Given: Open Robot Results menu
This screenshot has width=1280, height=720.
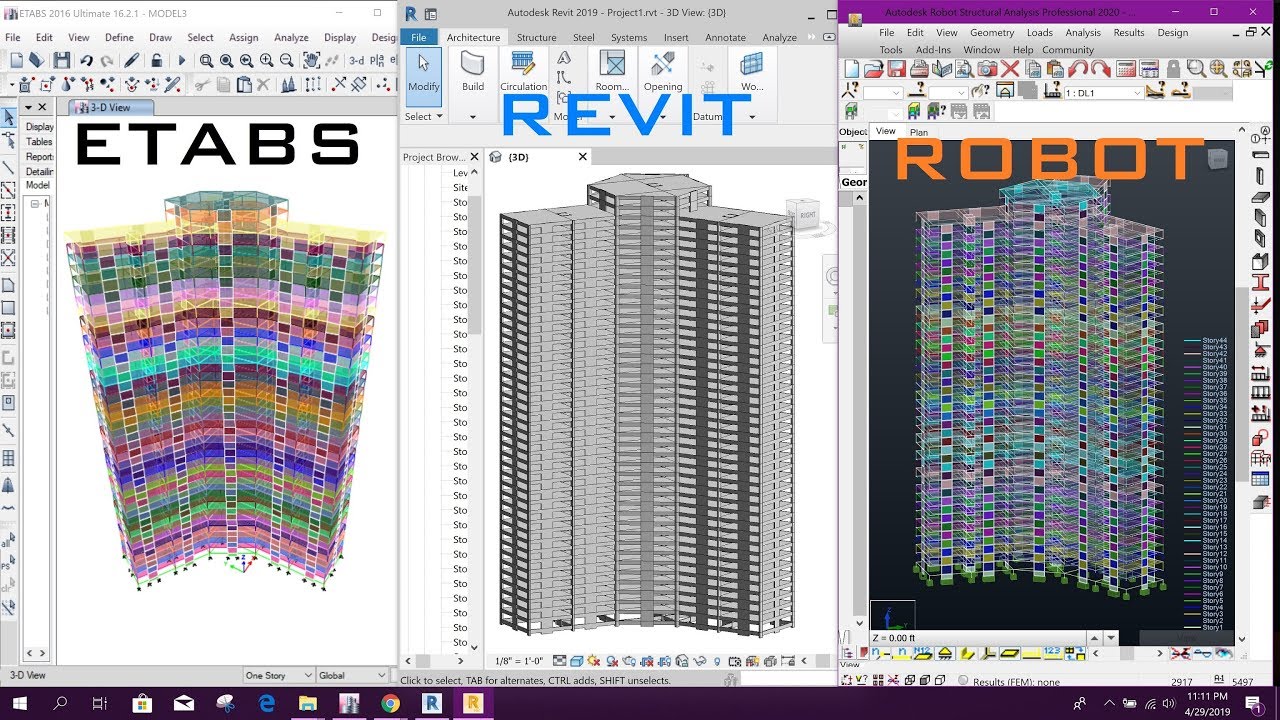Looking at the screenshot, I should click(x=1128, y=33).
